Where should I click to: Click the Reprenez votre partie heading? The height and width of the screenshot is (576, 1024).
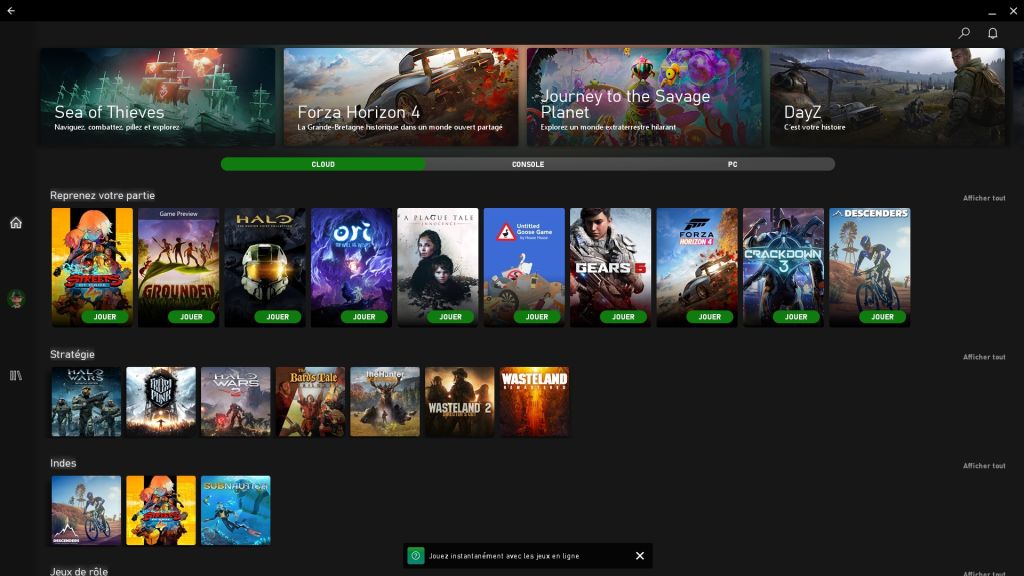(103, 195)
